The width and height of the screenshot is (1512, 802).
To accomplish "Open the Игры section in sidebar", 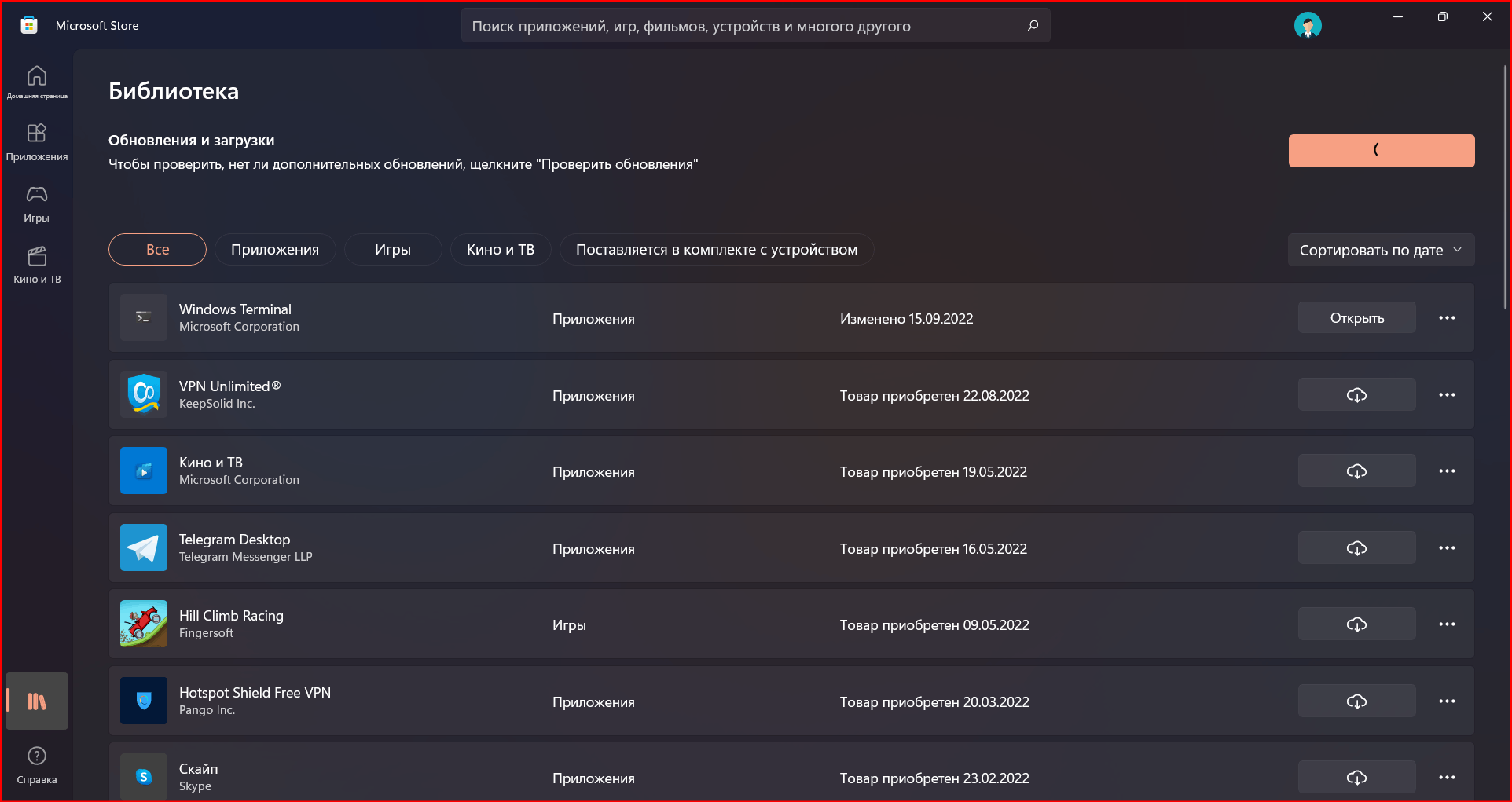I will click(37, 203).
